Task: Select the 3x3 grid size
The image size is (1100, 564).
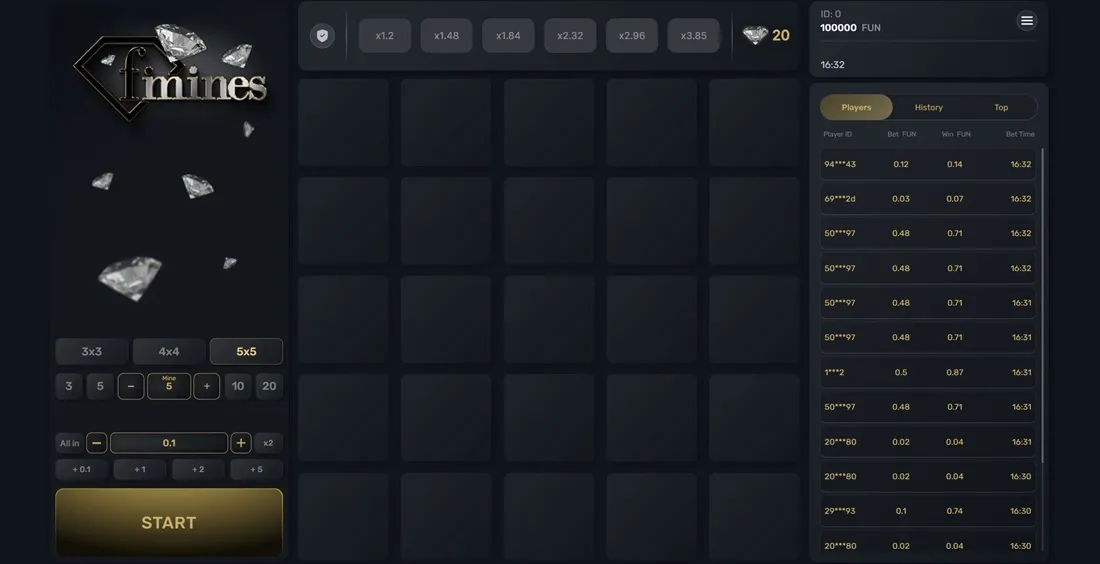Action: (x=92, y=351)
